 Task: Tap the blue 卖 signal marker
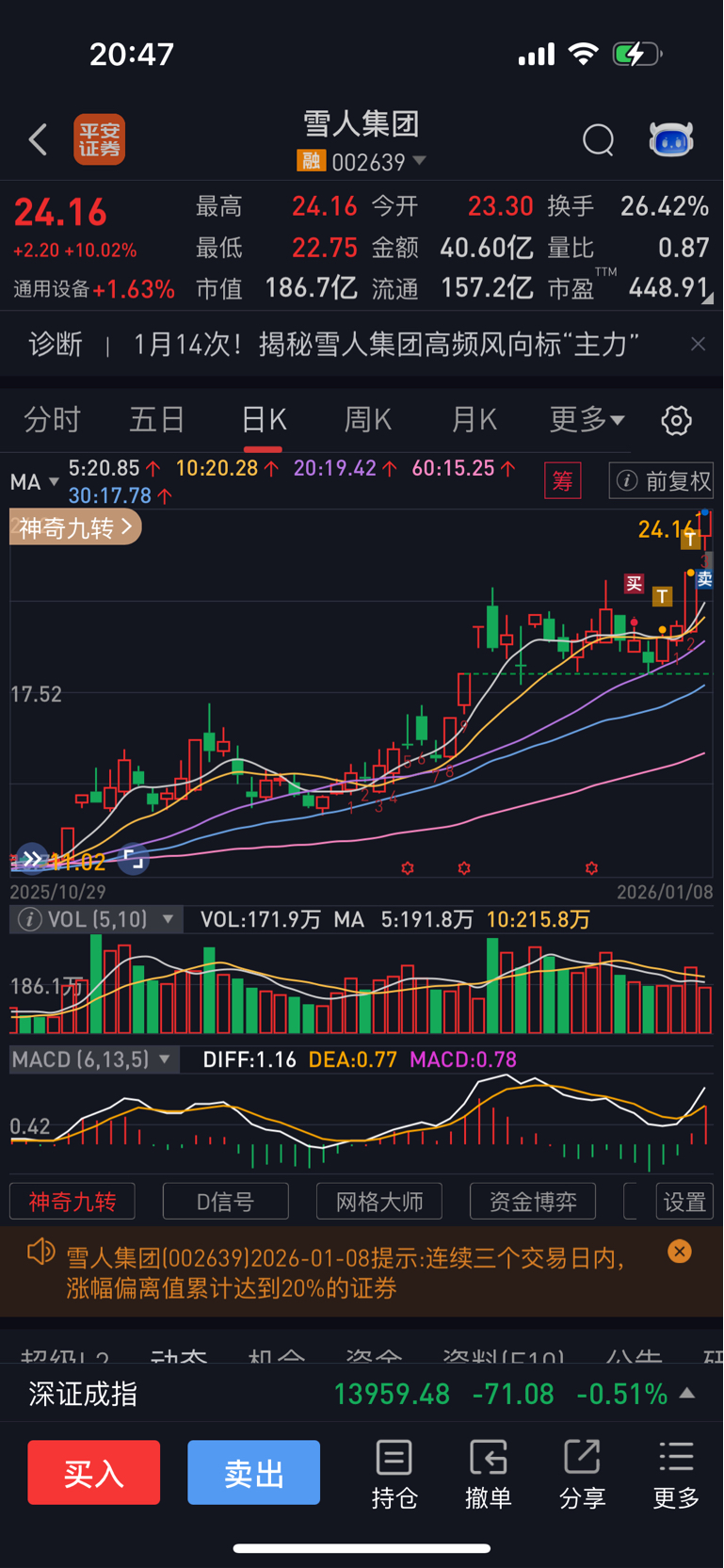pos(704,579)
